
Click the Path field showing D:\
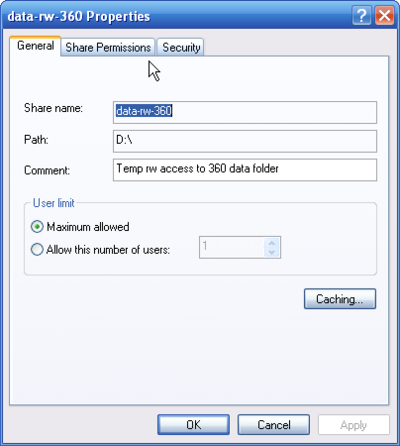(245, 141)
